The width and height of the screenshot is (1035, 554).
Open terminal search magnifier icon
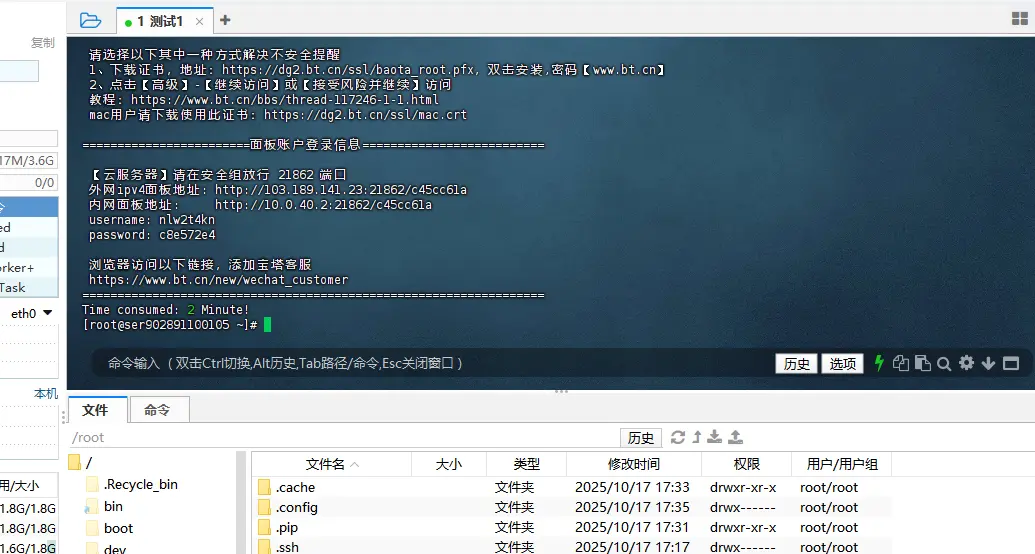(944, 364)
